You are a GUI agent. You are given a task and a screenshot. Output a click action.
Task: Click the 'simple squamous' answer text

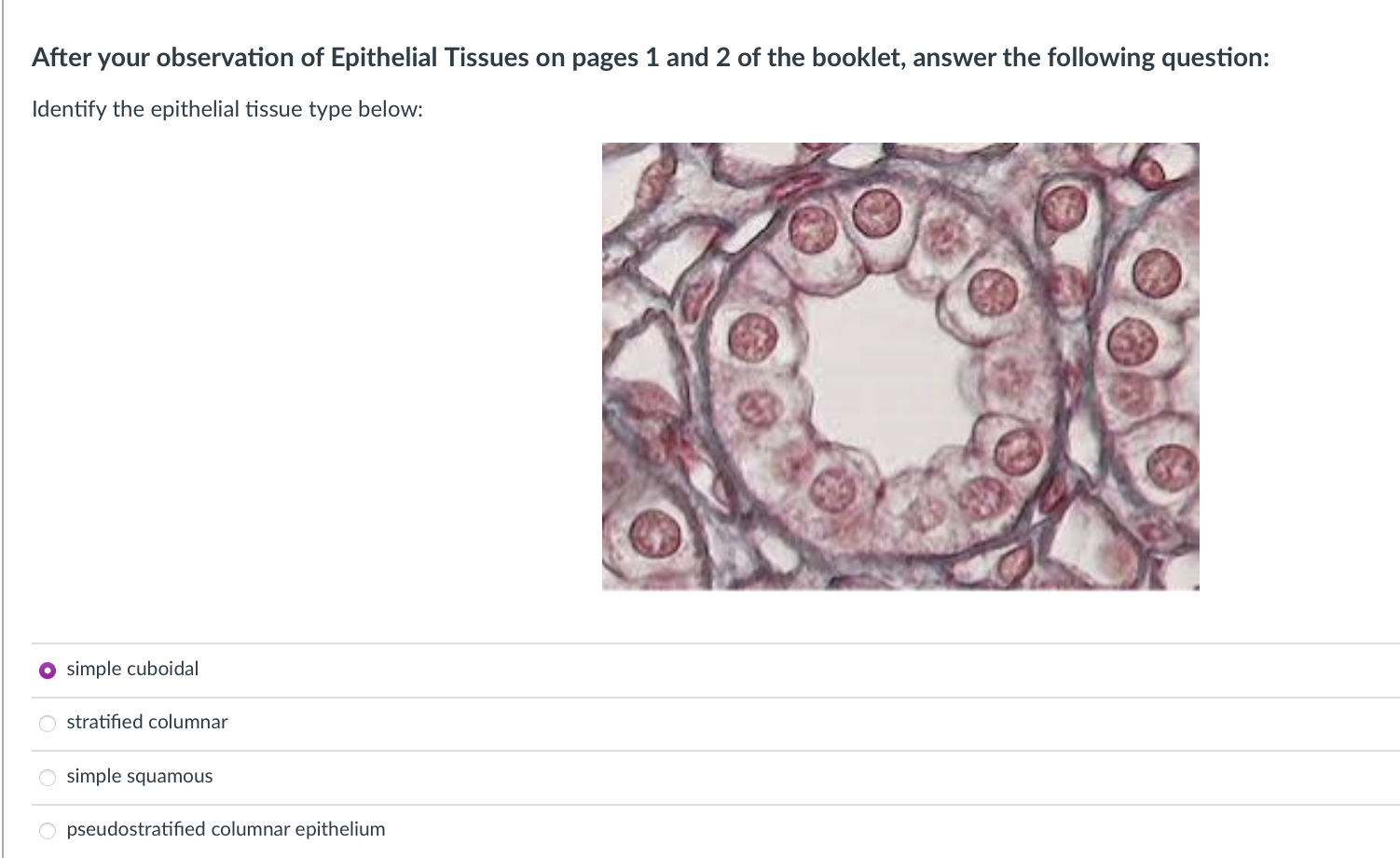click(x=140, y=776)
